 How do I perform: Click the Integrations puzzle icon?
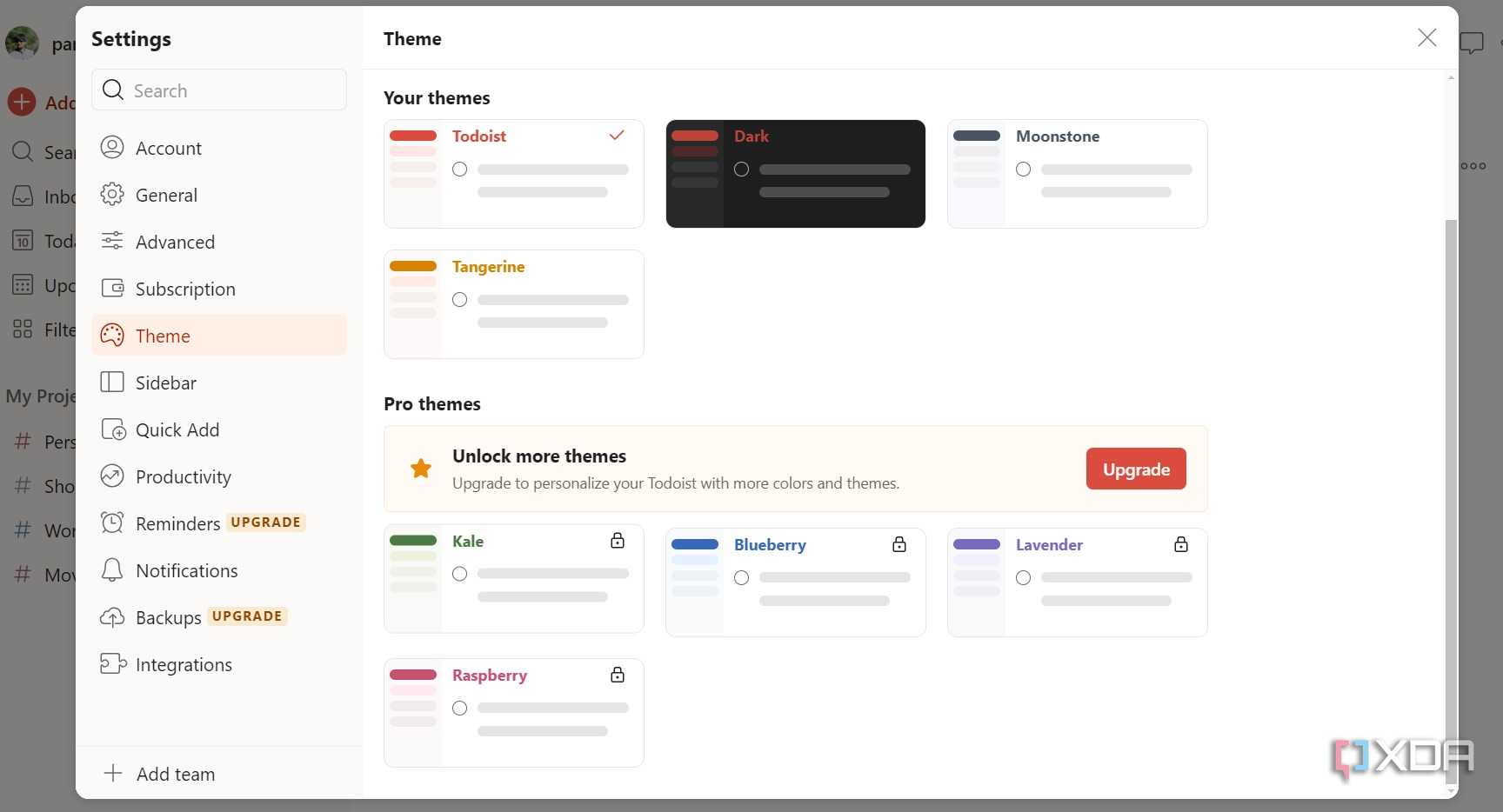pyautogui.click(x=113, y=664)
